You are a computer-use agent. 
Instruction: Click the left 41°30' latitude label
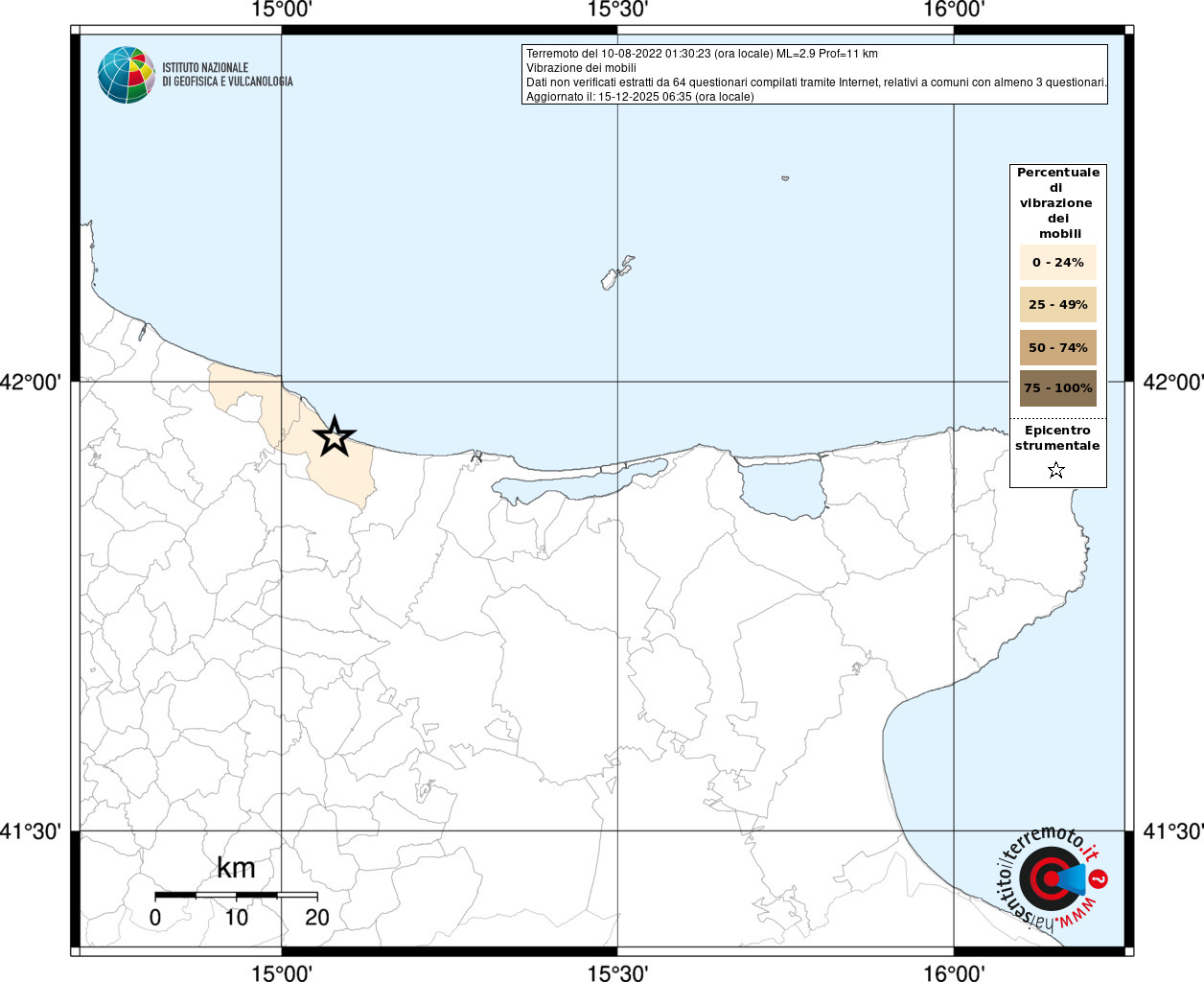pyautogui.click(x=31, y=830)
